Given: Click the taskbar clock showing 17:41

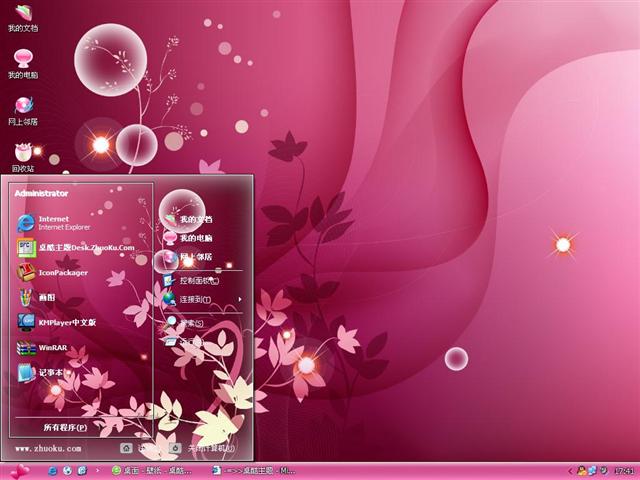Looking at the screenshot, I should point(623,471).
